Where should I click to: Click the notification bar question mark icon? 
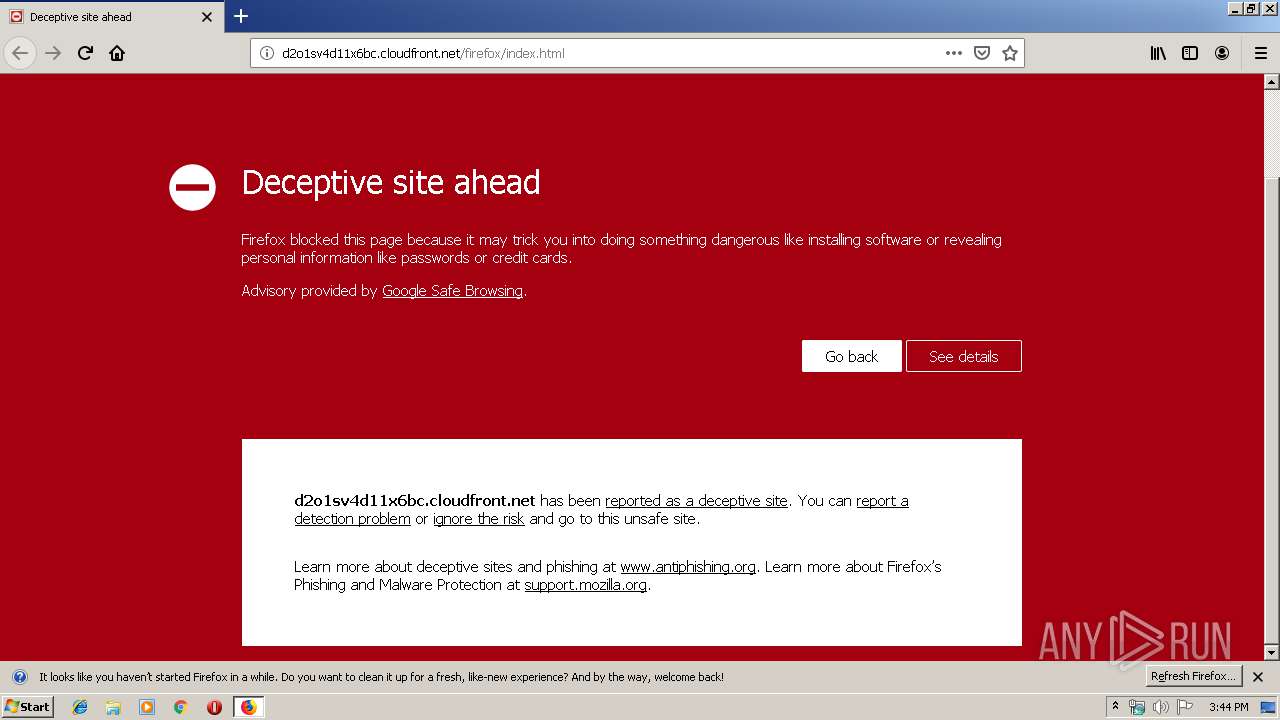pos(19,677)
